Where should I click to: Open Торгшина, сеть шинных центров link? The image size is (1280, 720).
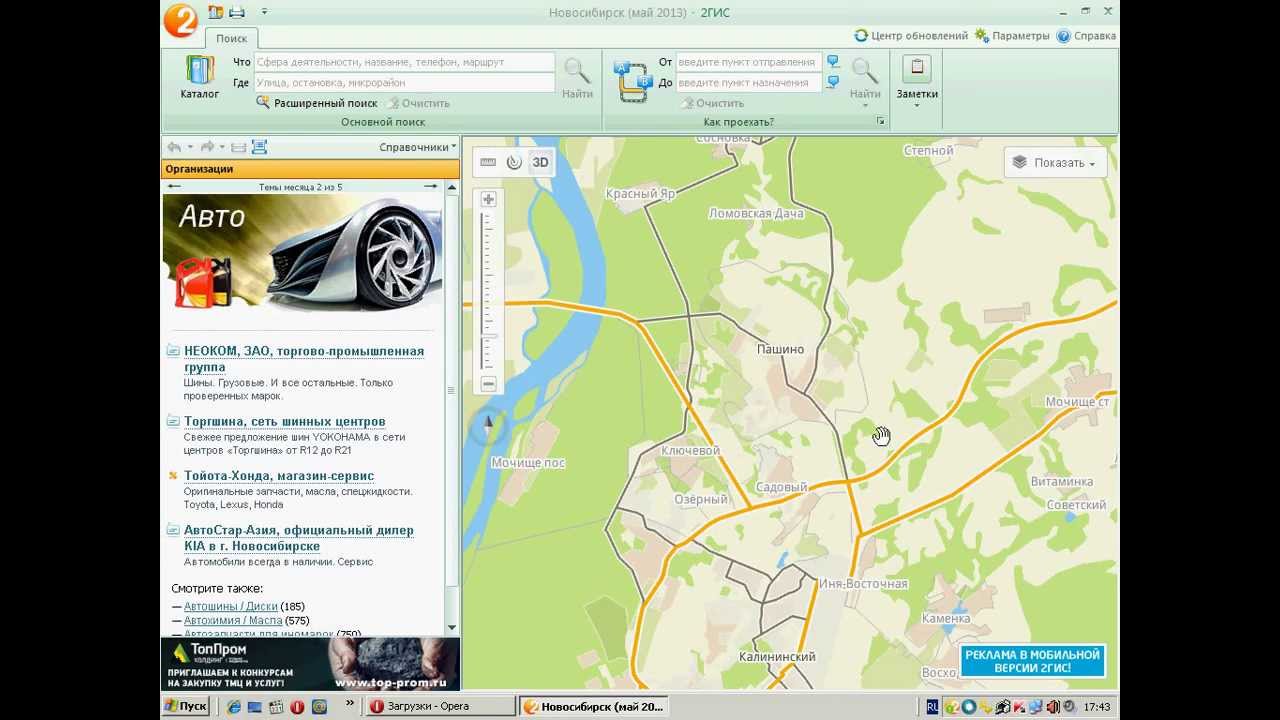[284, 422]
